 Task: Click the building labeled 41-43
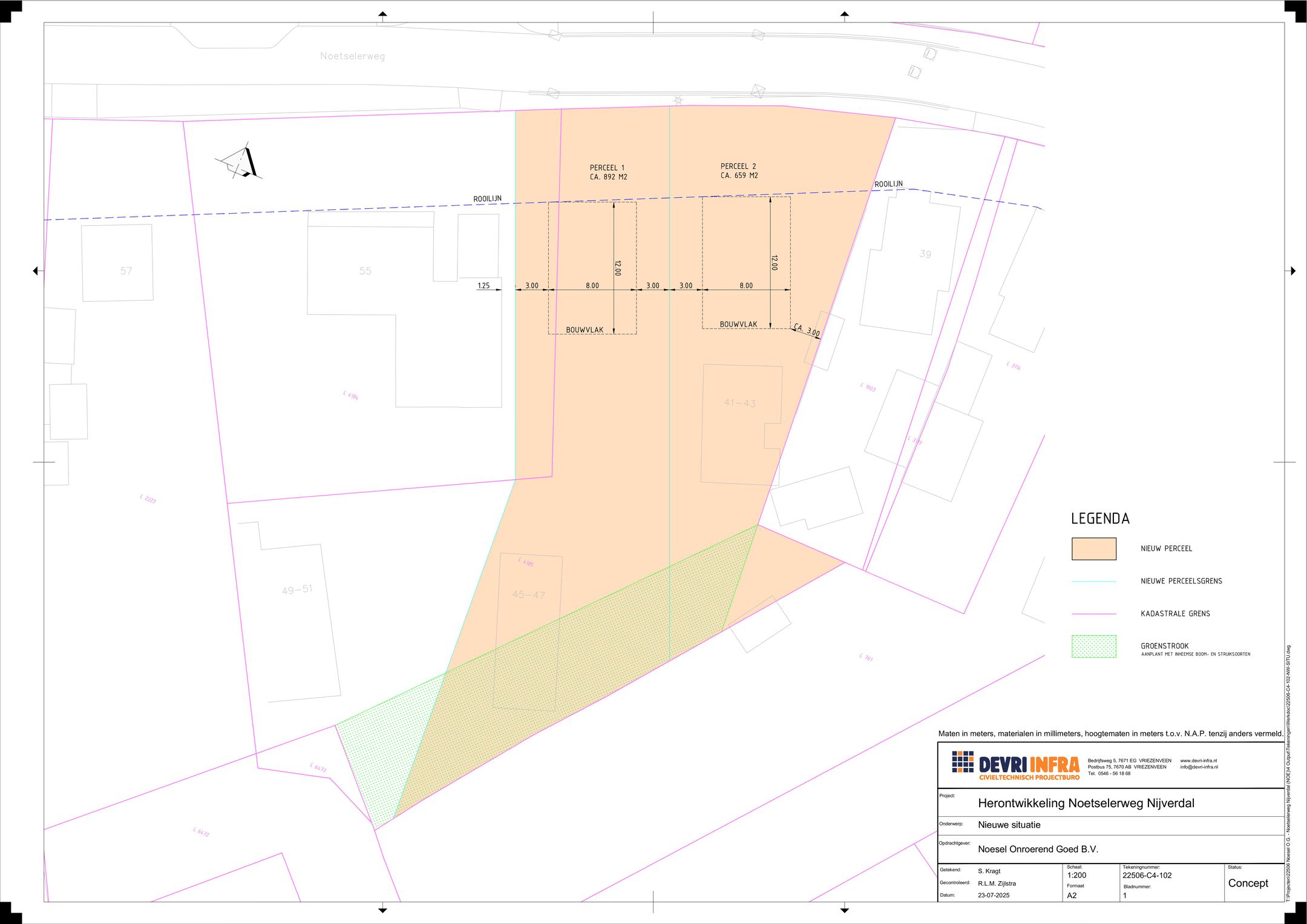point(739,403)
